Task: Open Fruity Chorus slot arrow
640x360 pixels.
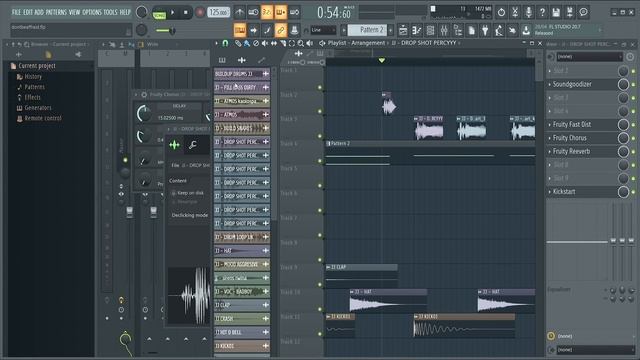Action: [549, 138]
